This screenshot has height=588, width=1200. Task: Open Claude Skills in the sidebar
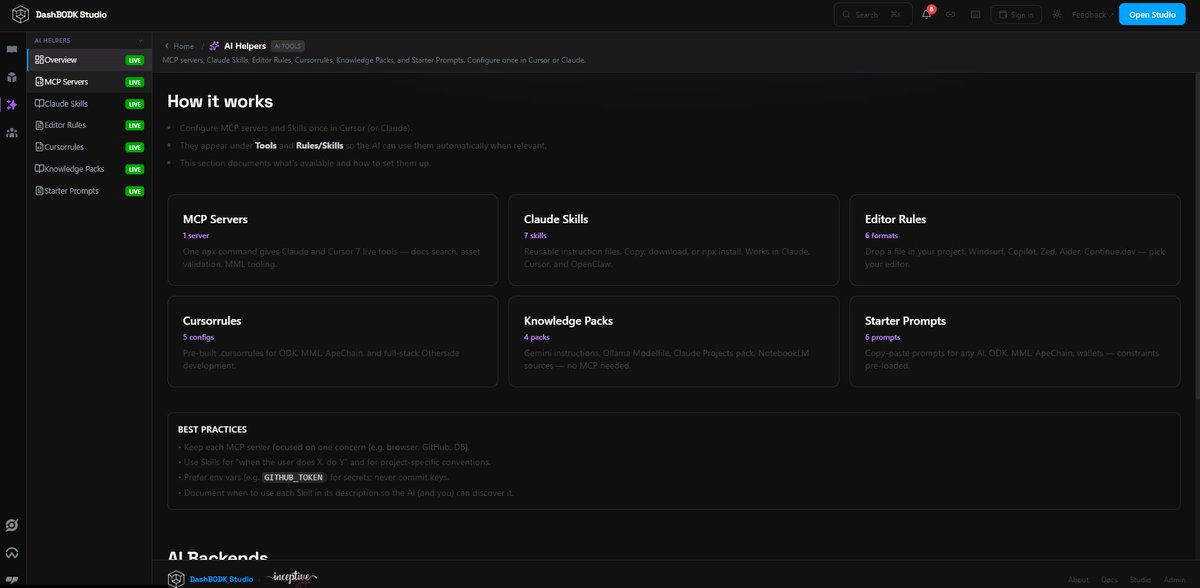pos(88,103)
